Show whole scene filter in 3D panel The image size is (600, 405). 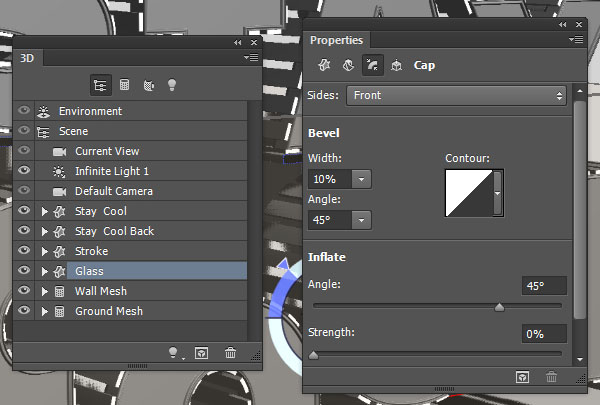pos(101,85)
